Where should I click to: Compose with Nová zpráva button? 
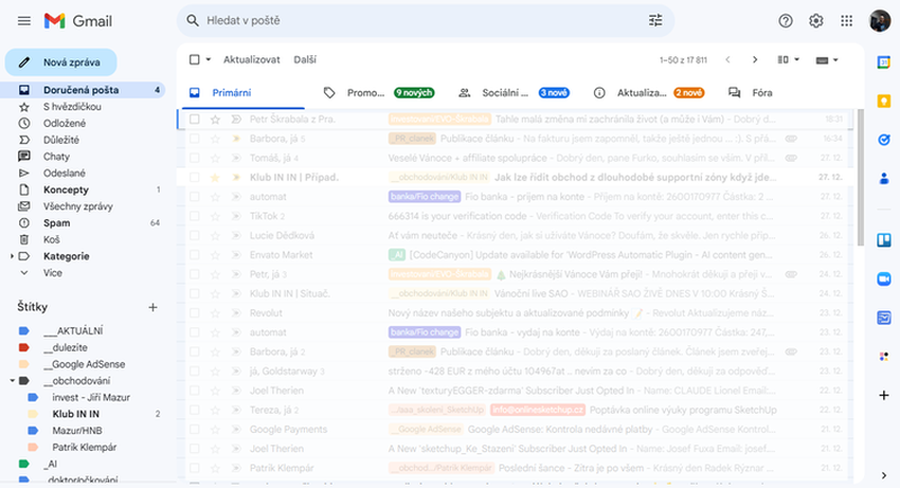61,62
